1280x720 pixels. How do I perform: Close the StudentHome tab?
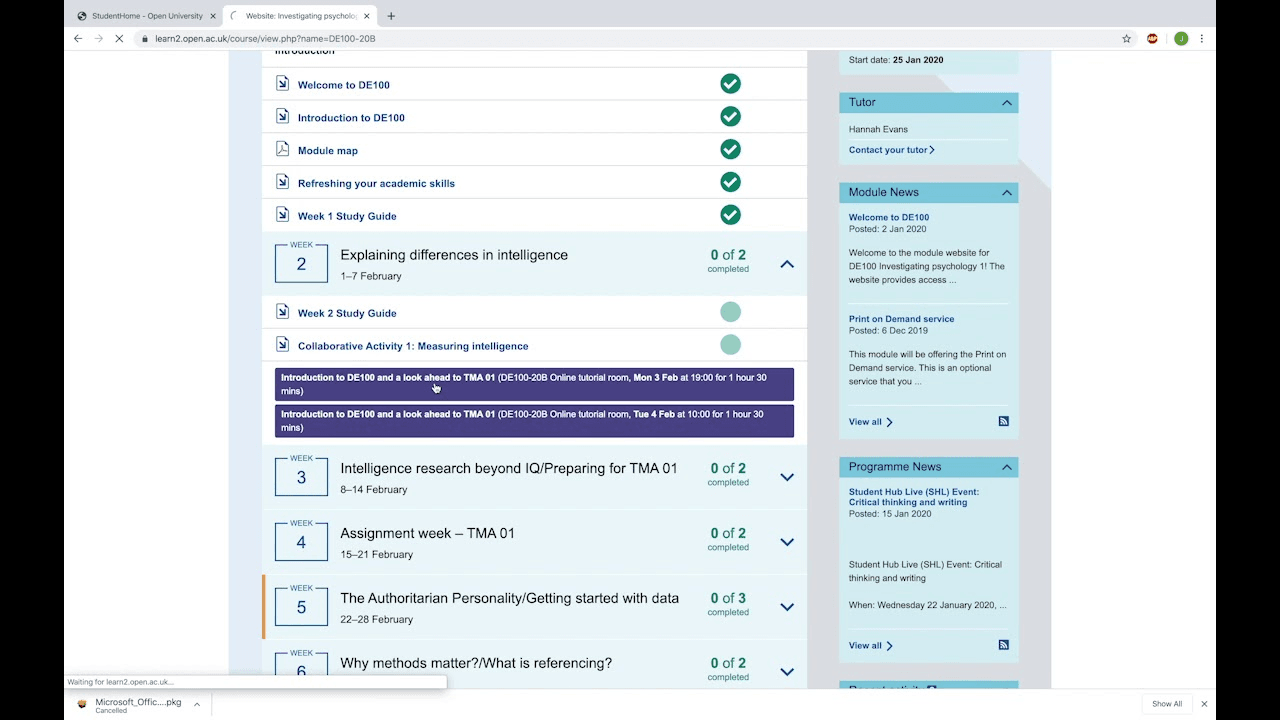point(213,16)
